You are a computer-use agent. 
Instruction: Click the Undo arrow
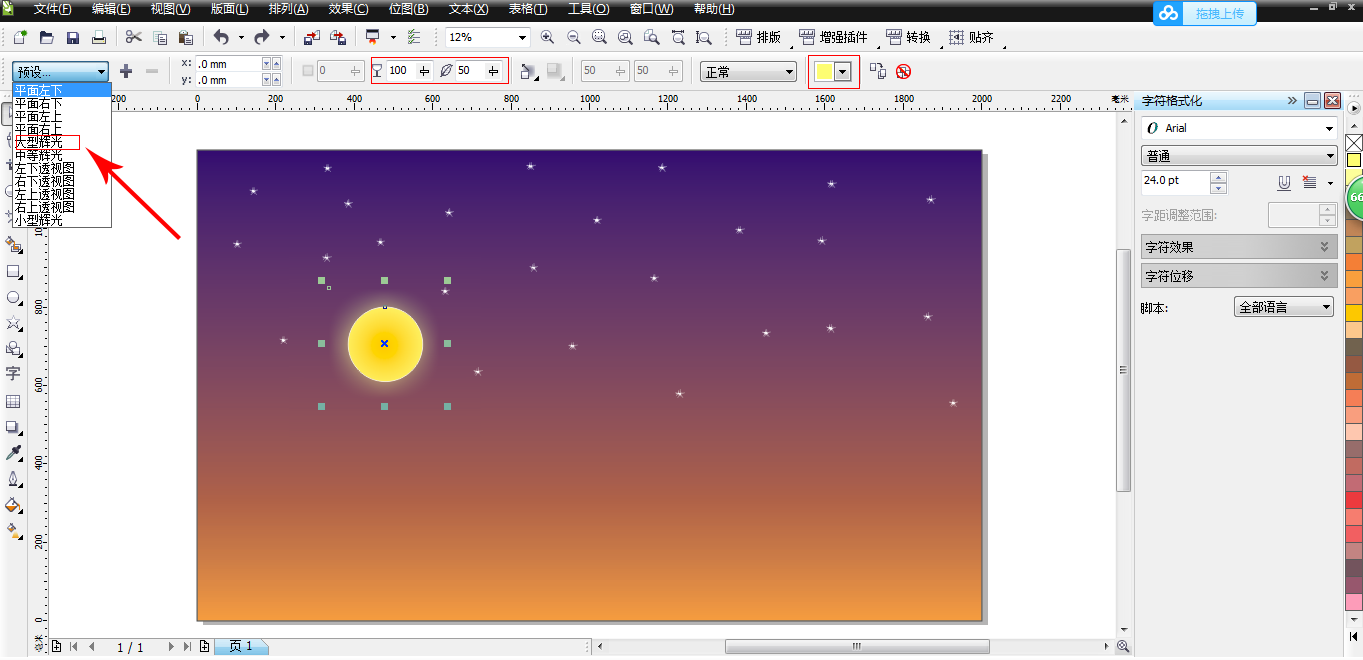pyautogui.click(x=221, y=38)
